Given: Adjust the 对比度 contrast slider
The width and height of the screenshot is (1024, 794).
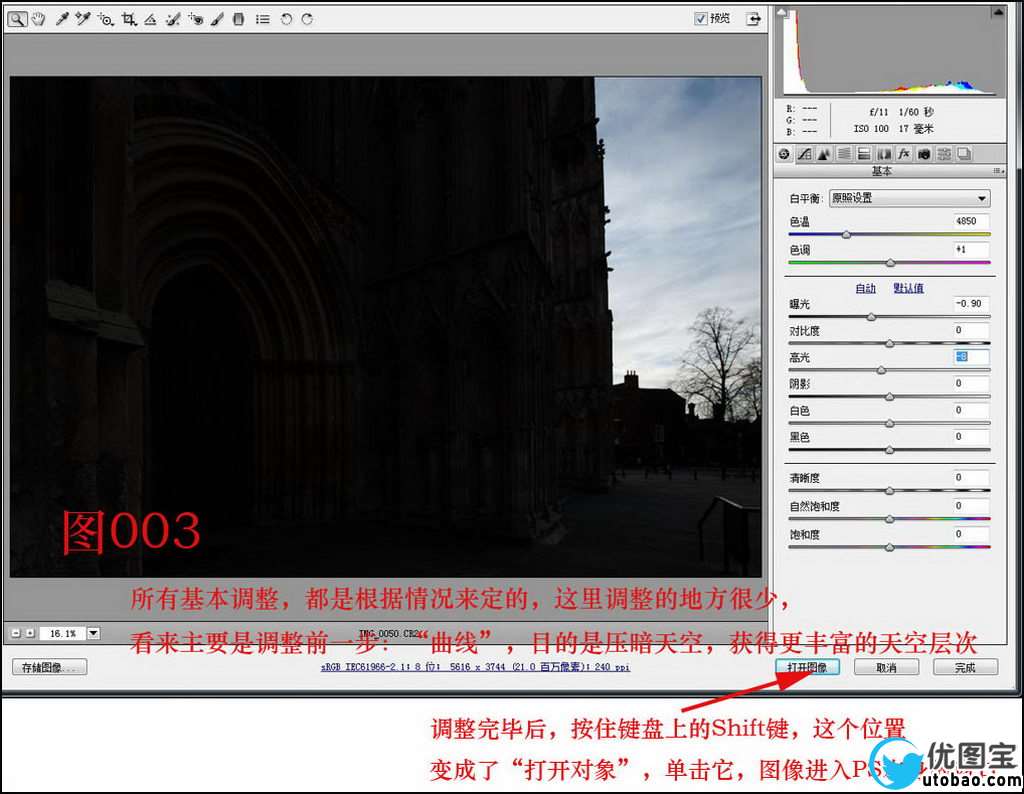Looking at the screenshot, I should click(x=889, y=343).
